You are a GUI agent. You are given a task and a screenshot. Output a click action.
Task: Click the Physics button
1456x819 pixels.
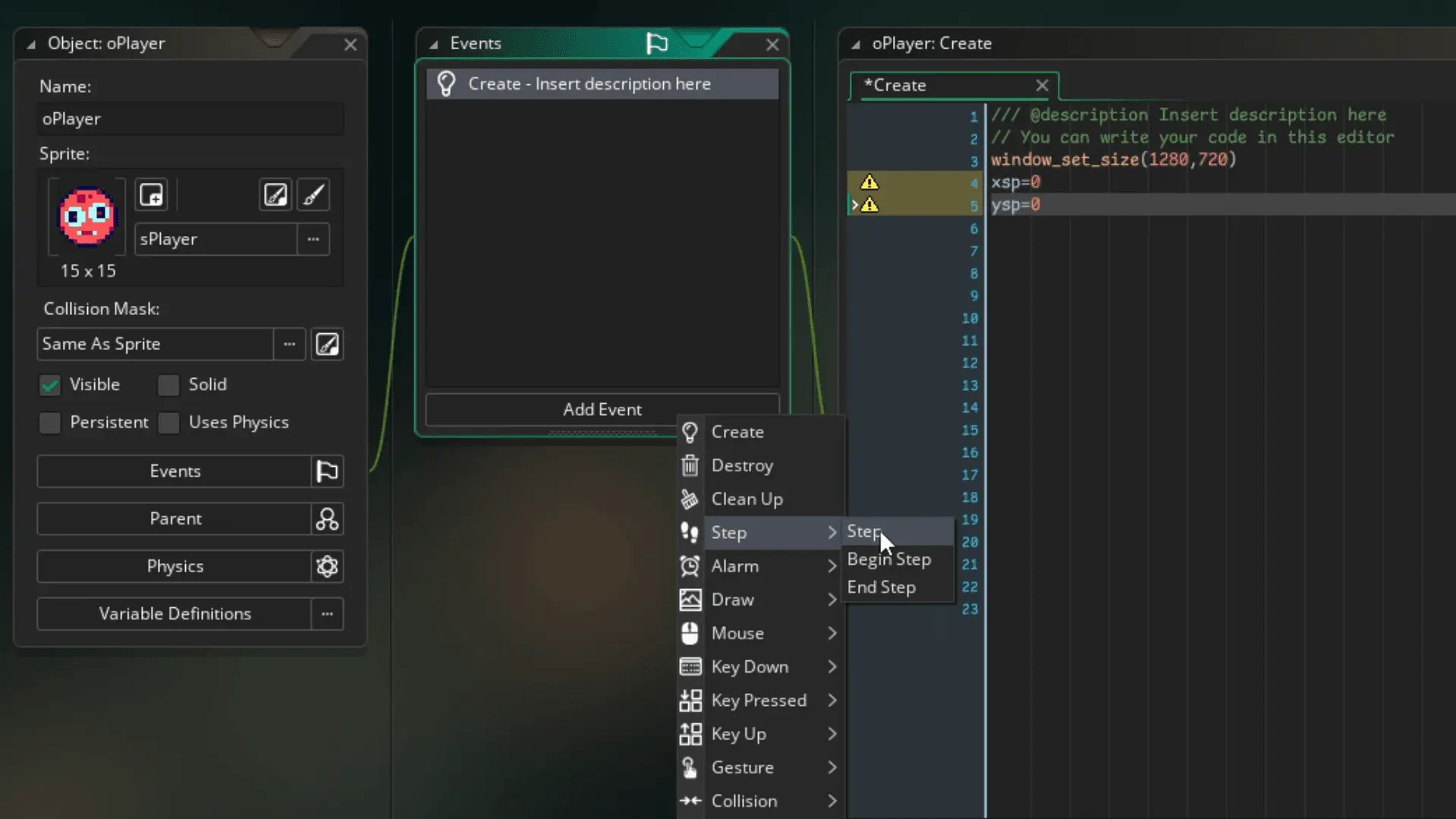point(175,566)
